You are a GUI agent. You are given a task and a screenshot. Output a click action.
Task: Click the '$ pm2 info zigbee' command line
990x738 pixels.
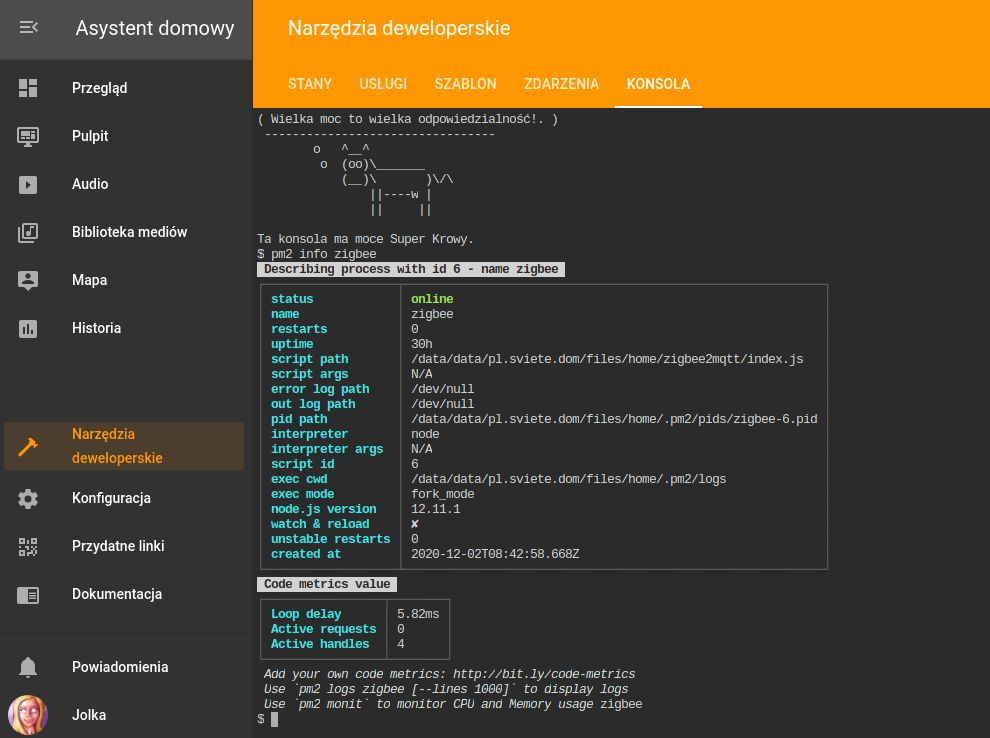coord(317,254)
